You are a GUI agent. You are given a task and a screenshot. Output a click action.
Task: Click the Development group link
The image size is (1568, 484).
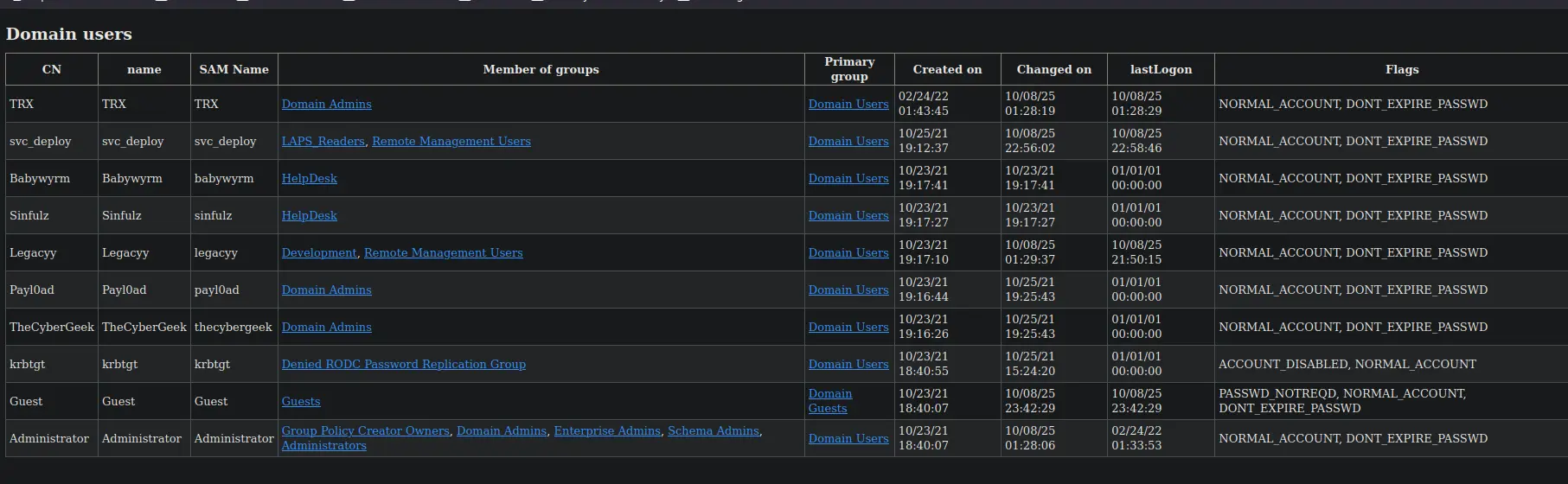[318, 252]
